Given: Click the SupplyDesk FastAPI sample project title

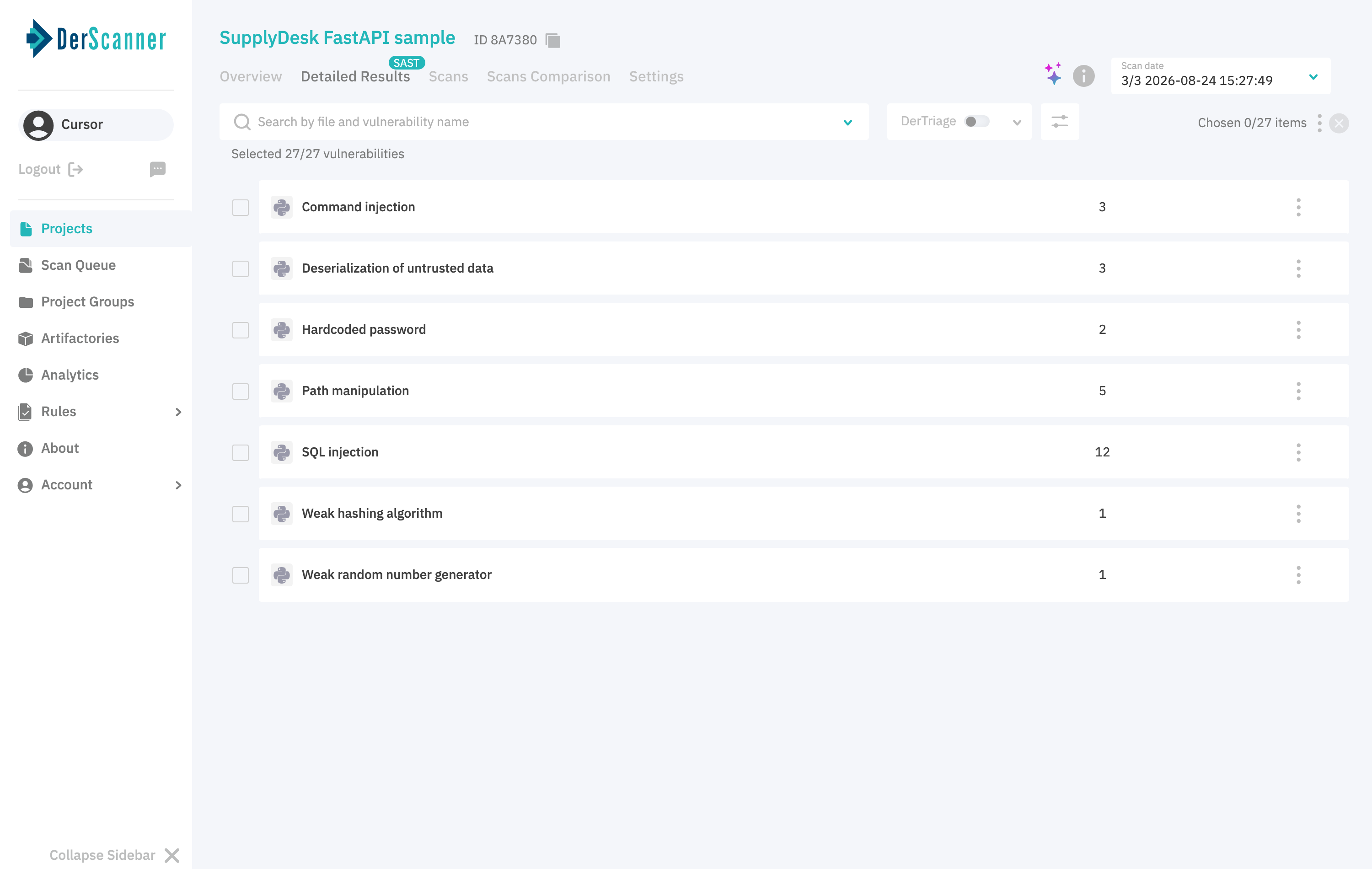Looking at the screenshot, I should point(338,38).
